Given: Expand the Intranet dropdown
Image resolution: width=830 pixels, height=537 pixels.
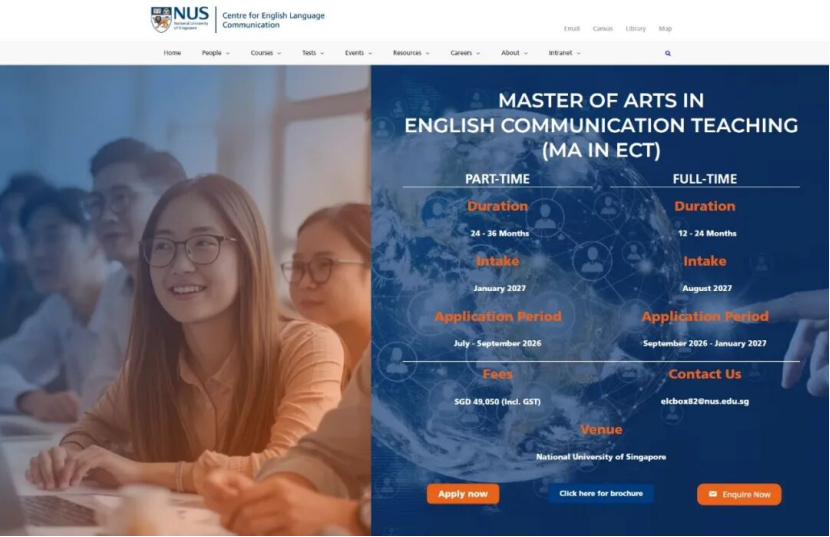Looking at the screenshot, I should point(564,53).
